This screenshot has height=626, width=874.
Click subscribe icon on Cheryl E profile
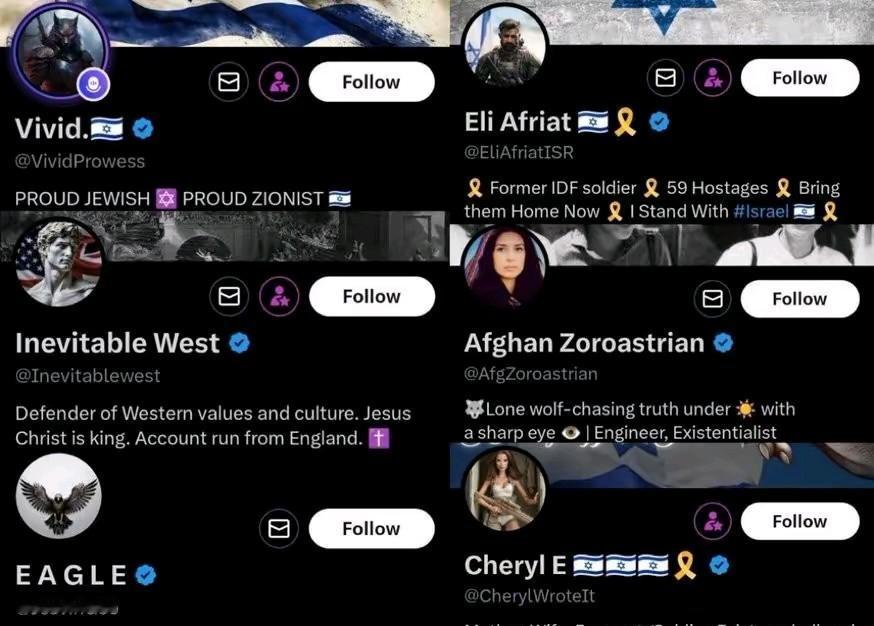tap(713, 521)
